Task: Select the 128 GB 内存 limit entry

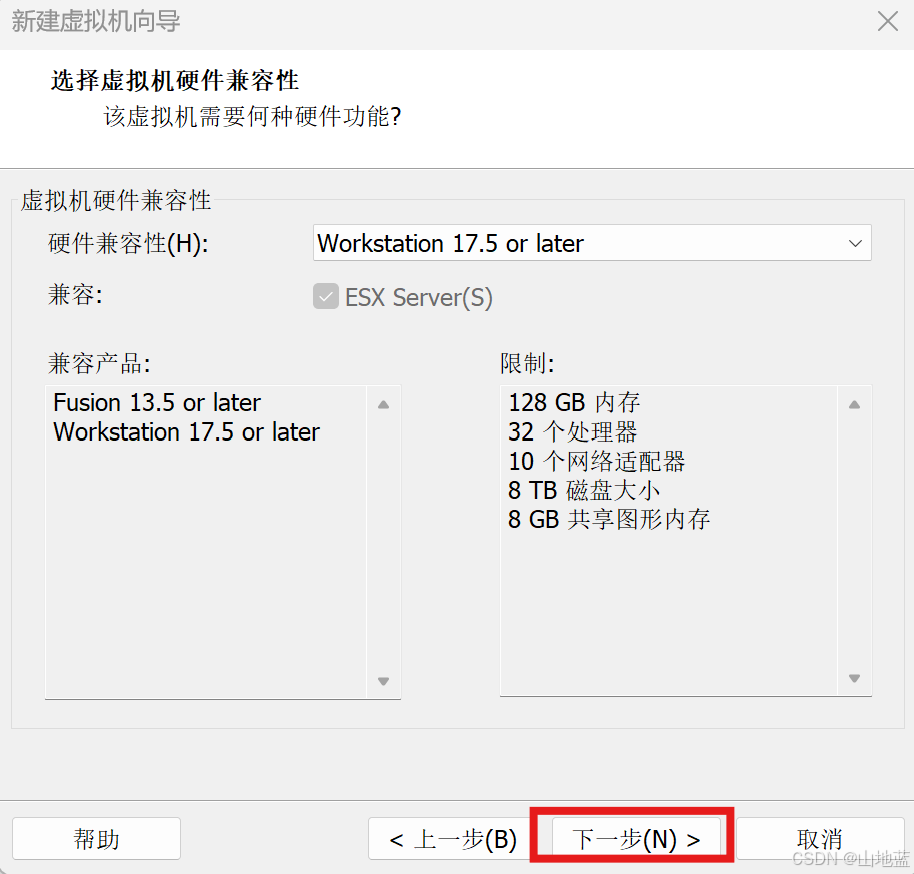Action: pyautogui.click(x=574, y=402)
